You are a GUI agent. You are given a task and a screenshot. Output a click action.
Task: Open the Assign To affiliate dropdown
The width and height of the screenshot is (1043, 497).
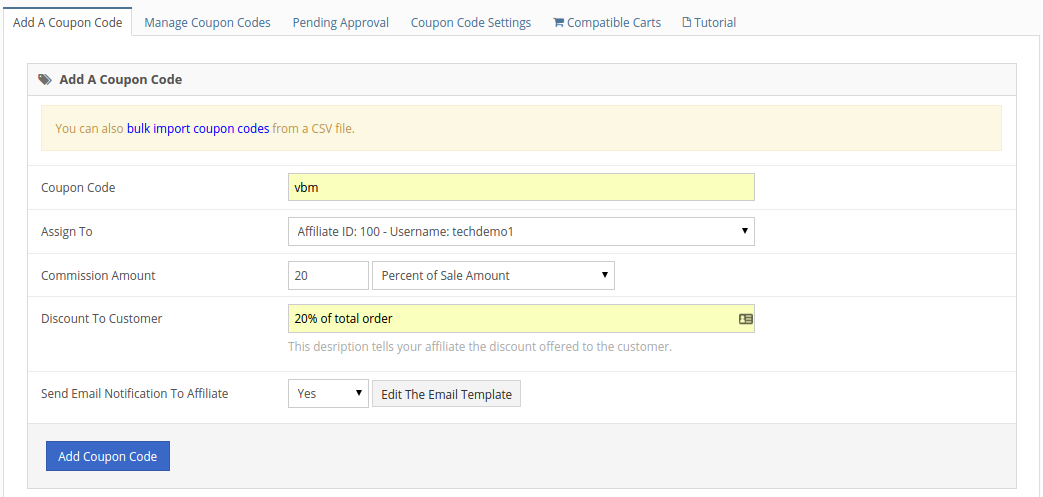(x=520, y=232)
